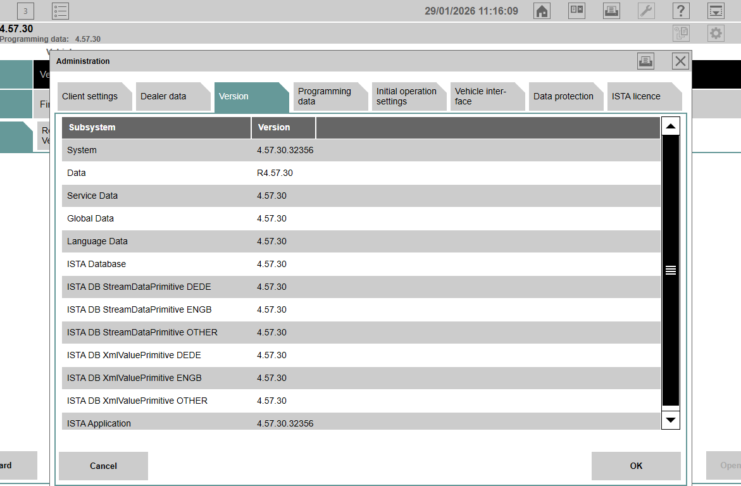This screenshot has height=486, width=741.
Task: Click the Subsystem column header
Action: [156, 128]
